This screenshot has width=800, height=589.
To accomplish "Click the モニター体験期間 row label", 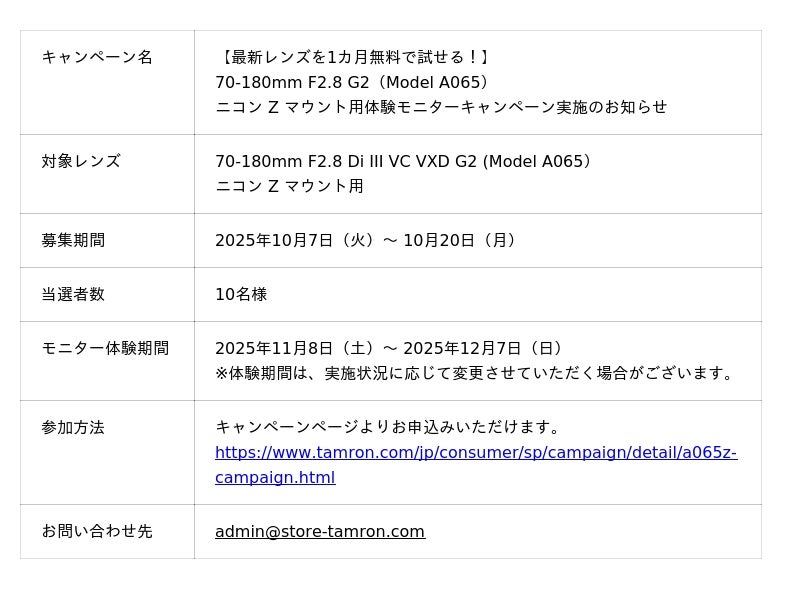I will (105, 348).
